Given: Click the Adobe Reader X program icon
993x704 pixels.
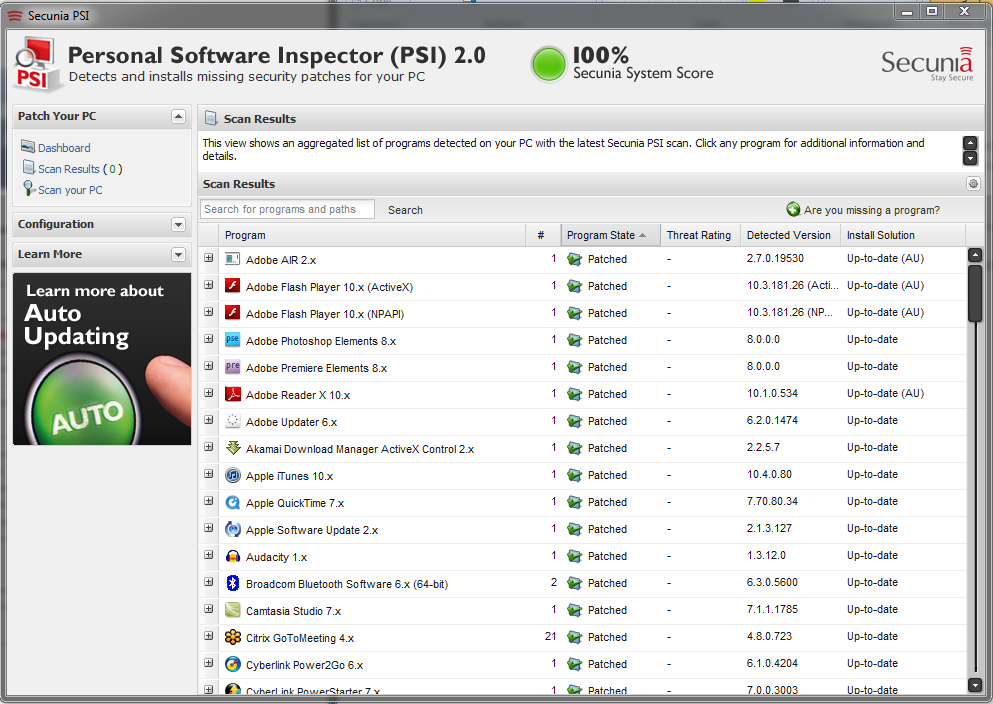Looking at the screenshot, I should (232, 394).
